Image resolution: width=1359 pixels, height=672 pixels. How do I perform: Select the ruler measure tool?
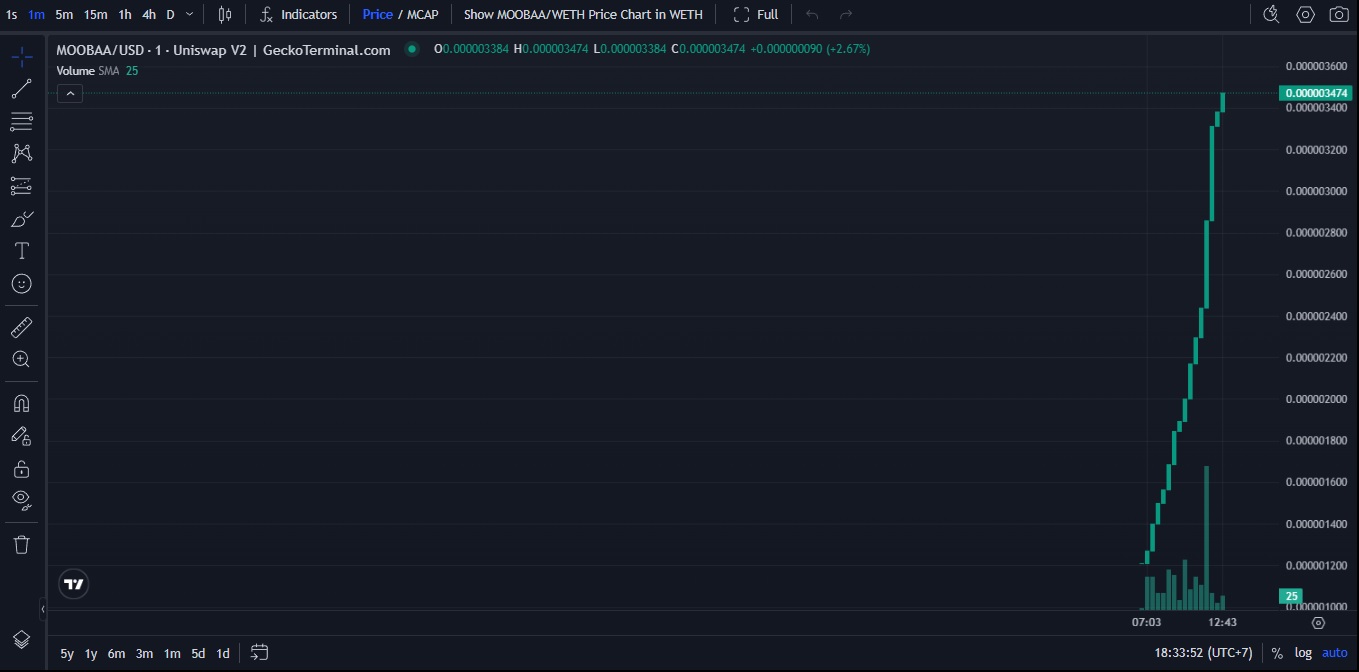tap(21, 327)
